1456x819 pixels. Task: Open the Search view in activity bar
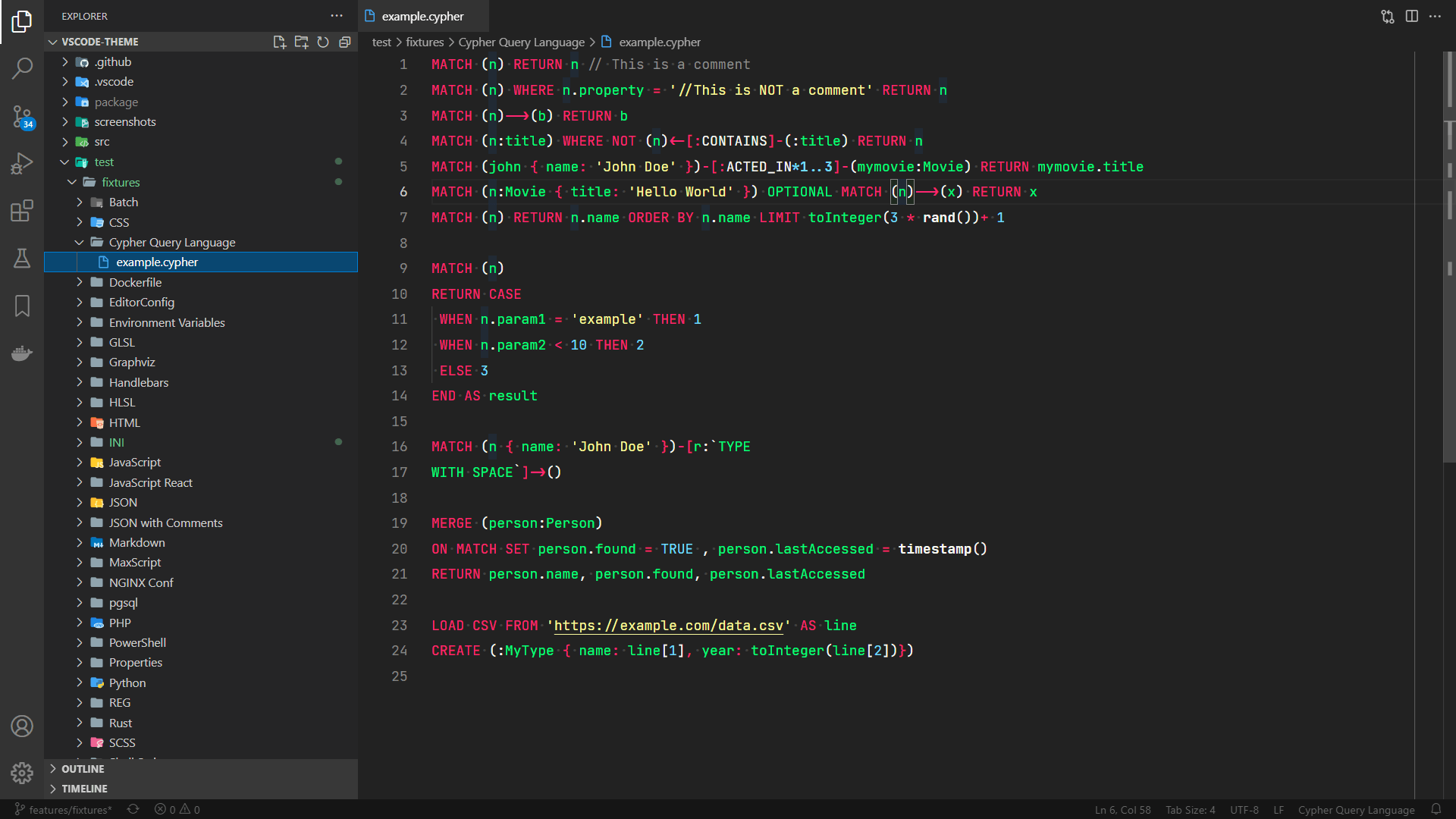[x=22, y=68]
